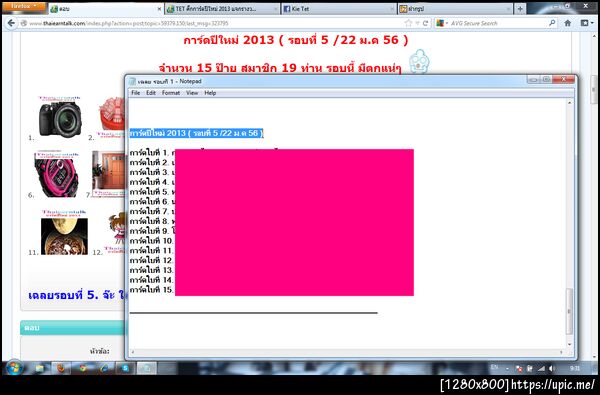Click the pink watch image number 6

pyautogui.click(x=57, y=174)
